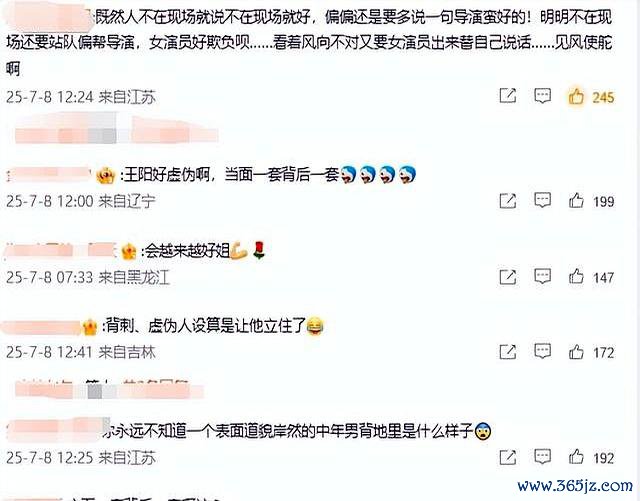Like the comment with 245 likes

tap(576, 97)
